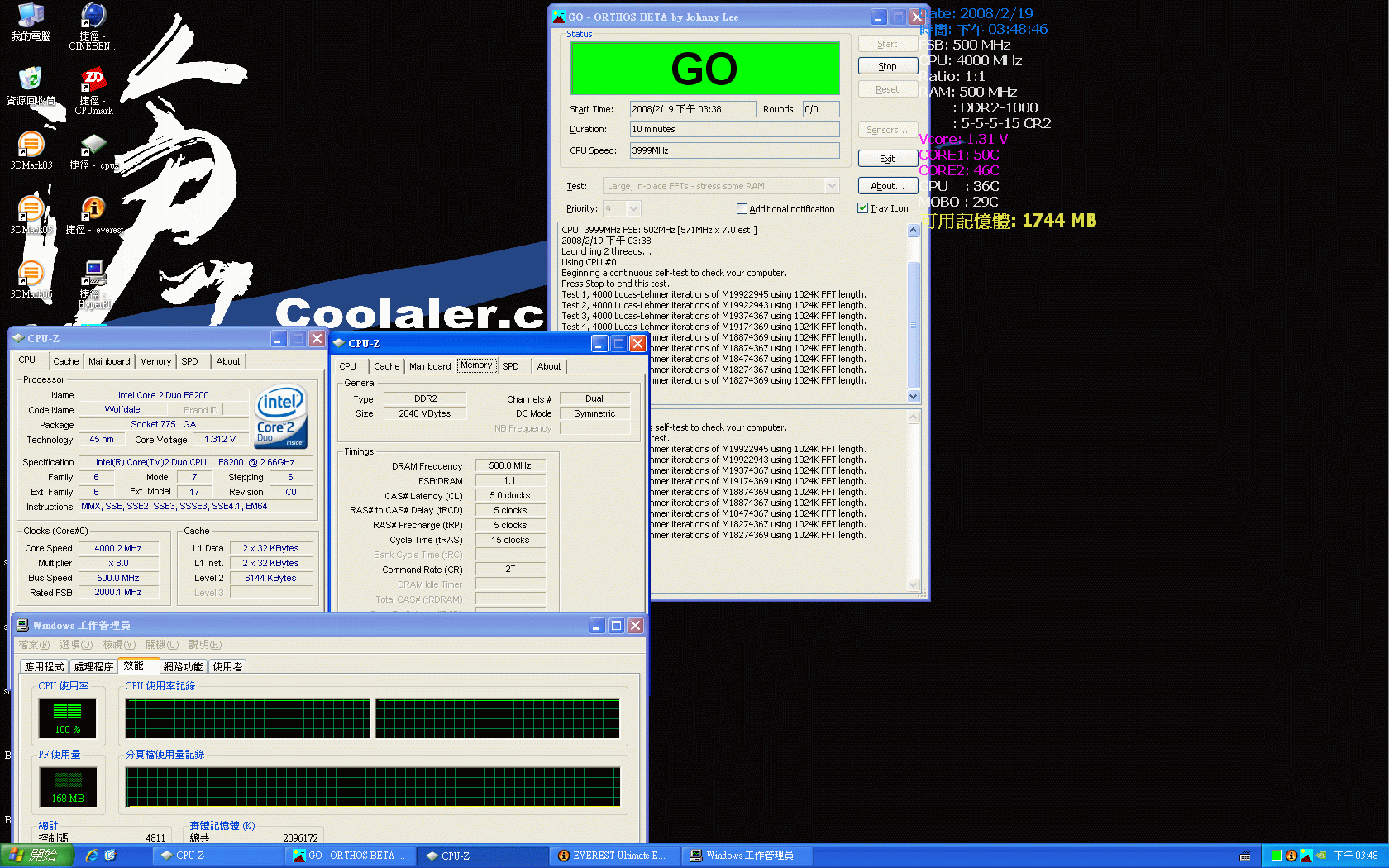The image size is (1389, 868).
Task: Click scroll-down arrow of upper ORTHOS log
Action: tap(913, 396)
